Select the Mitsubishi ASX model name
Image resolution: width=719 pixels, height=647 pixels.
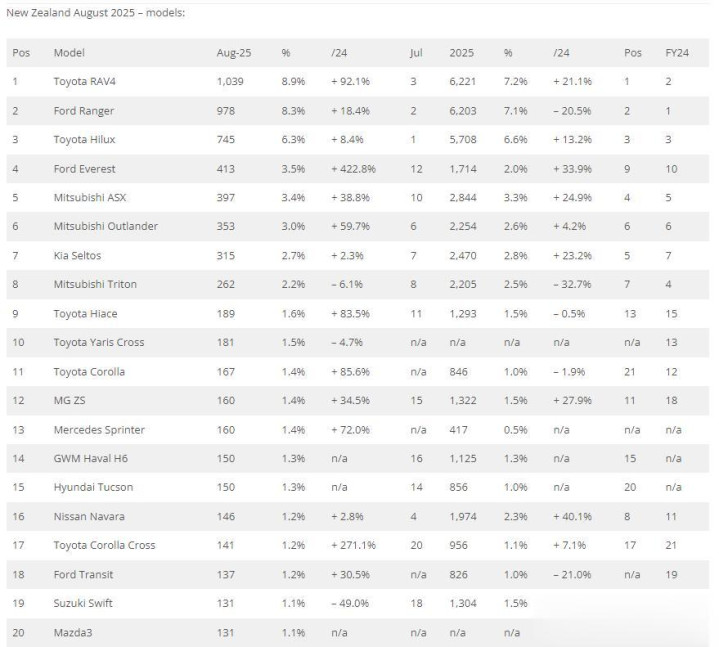[90, 198]
